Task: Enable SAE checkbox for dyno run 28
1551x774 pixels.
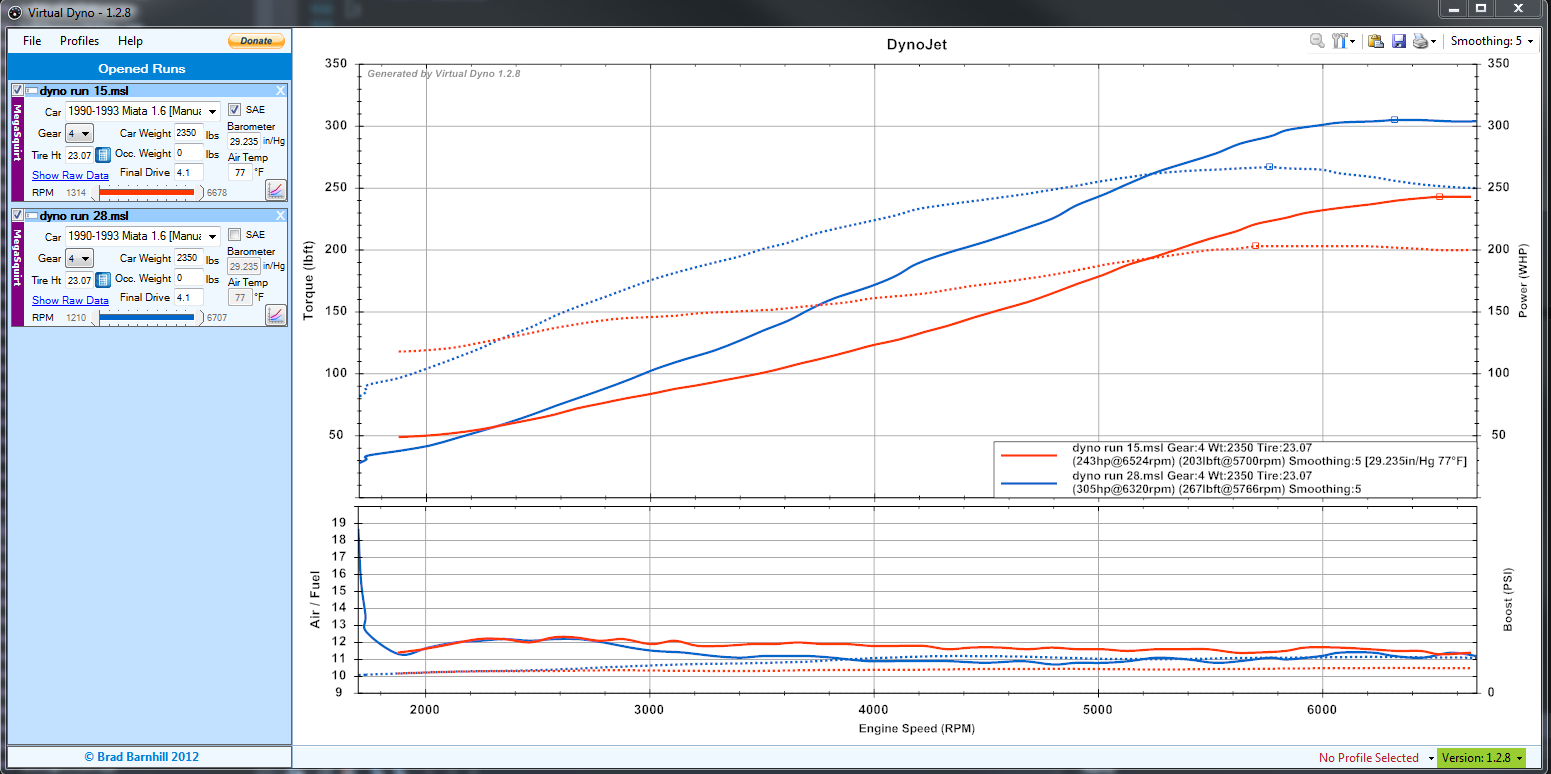Action: tap(234, 234)
